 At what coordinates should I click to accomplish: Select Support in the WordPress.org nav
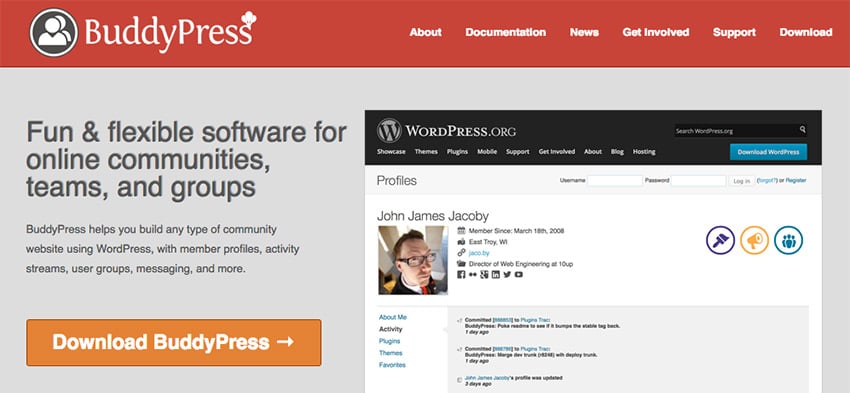(518, 152)
